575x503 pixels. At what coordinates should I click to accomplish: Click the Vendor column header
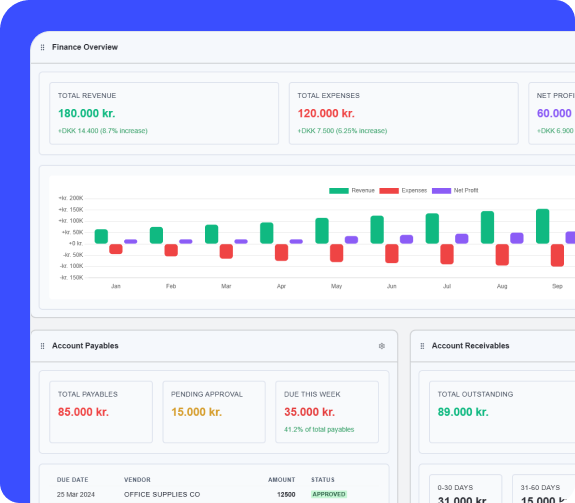137,480
